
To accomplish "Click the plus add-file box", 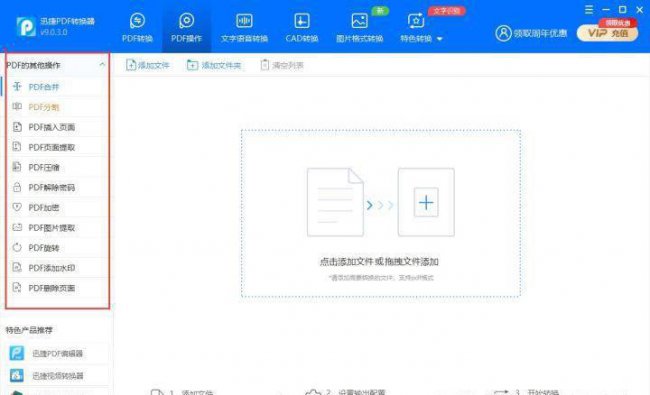I will [426, 202].
